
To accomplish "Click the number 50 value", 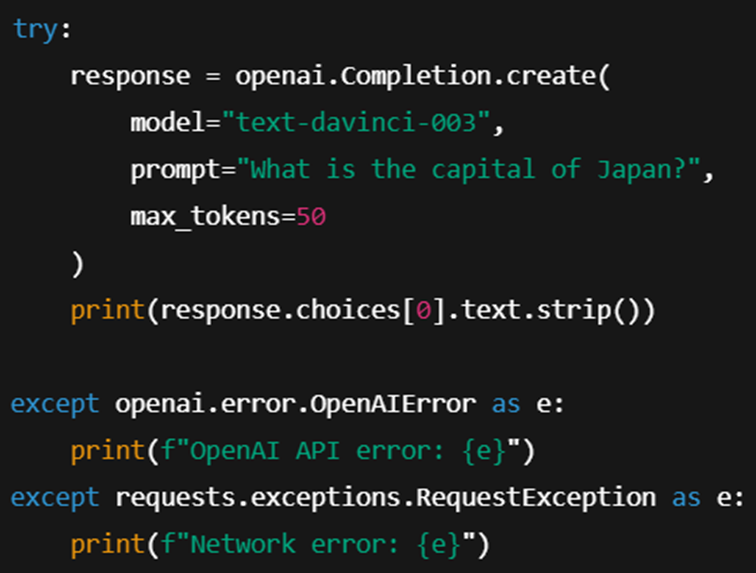I will tap(311, 217).
